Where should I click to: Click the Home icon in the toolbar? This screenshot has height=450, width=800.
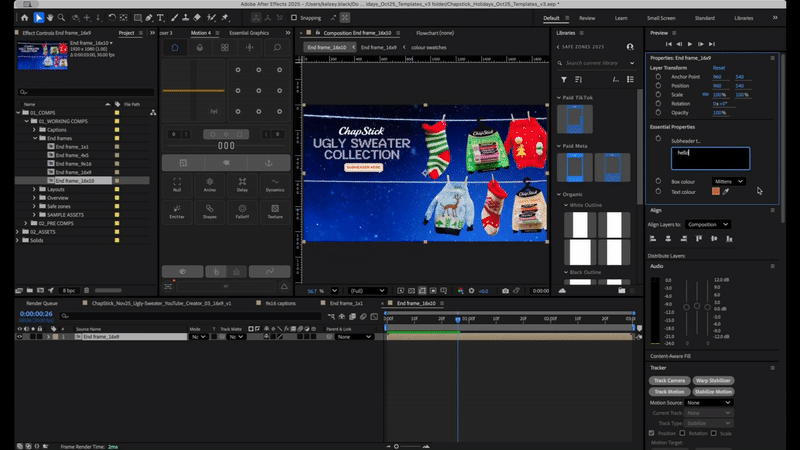coord(24,18)
